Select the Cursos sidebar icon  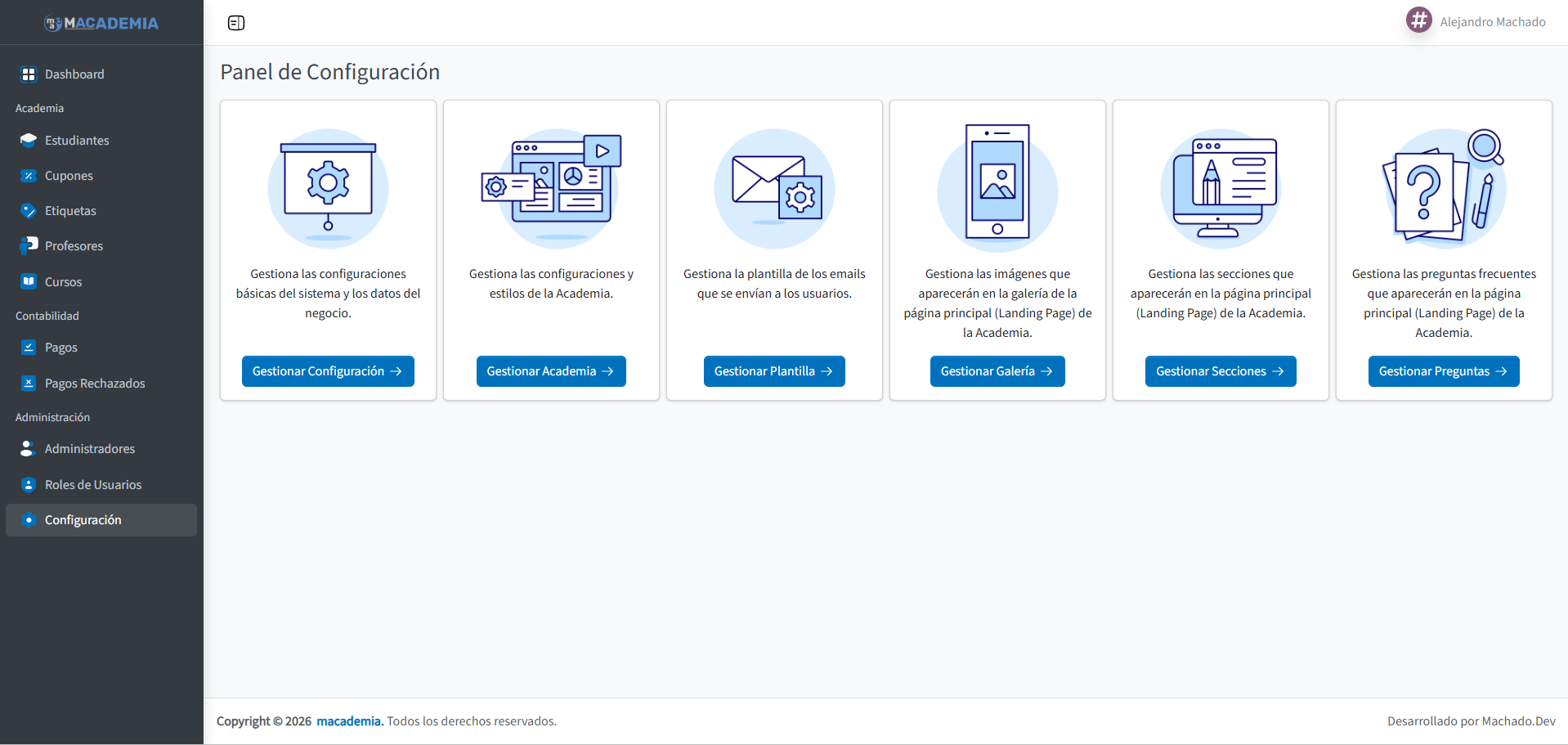tap(29, 281)
